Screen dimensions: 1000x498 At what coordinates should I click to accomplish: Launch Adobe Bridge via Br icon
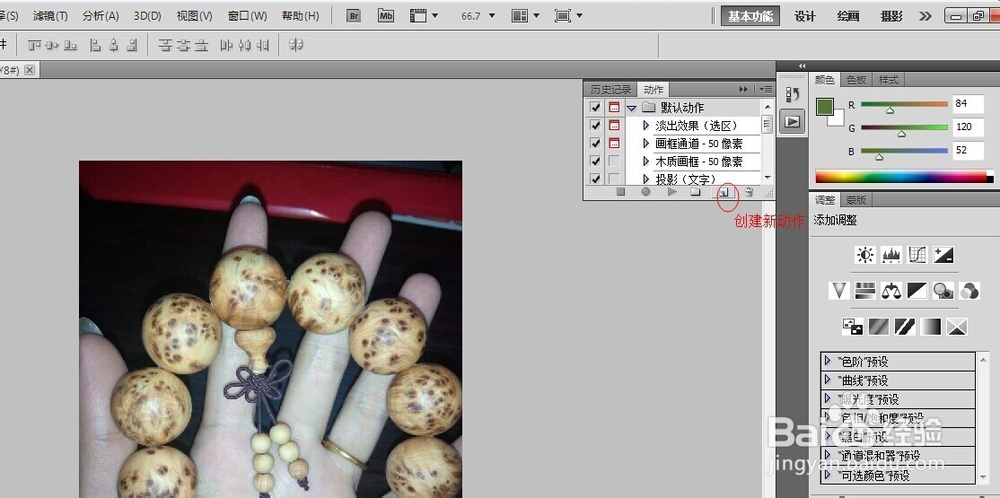[354, 16]
